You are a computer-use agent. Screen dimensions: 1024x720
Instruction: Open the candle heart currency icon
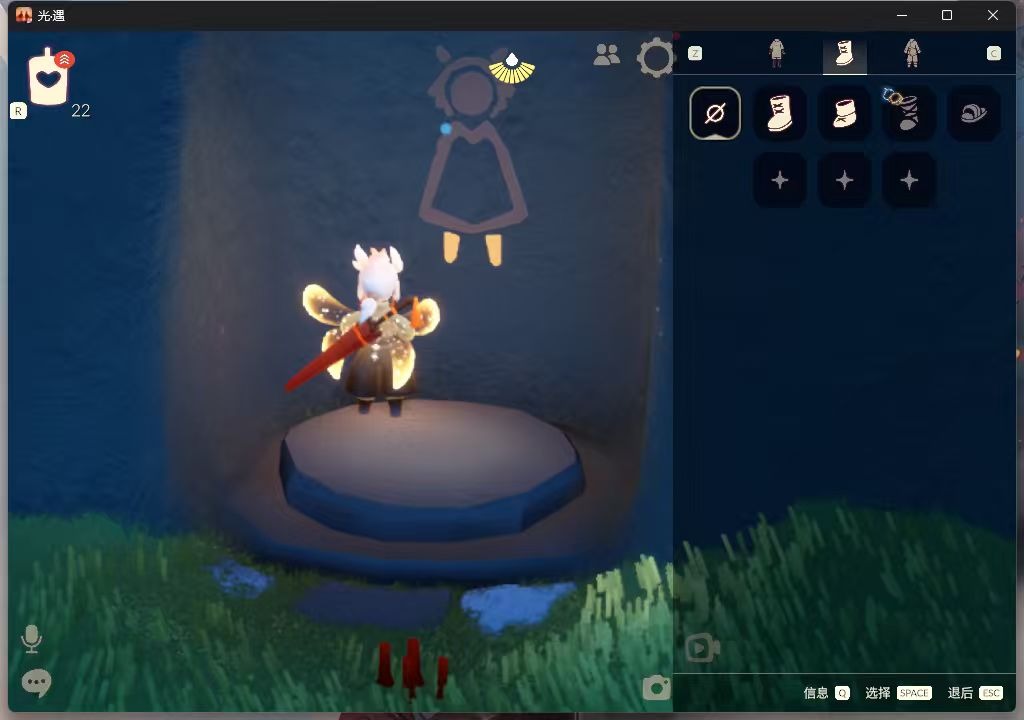[x=49, y=76]
